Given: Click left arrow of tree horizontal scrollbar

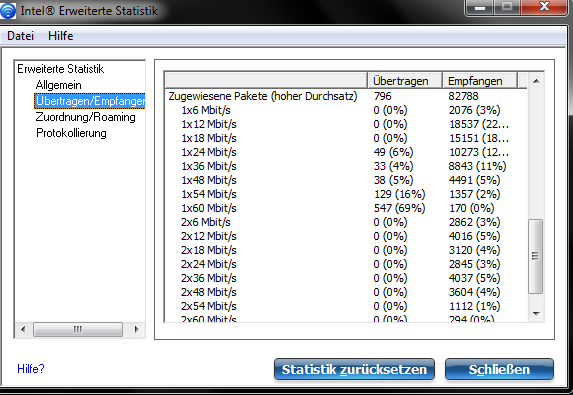Looking at the screenshot, I should tap(23, 329).
